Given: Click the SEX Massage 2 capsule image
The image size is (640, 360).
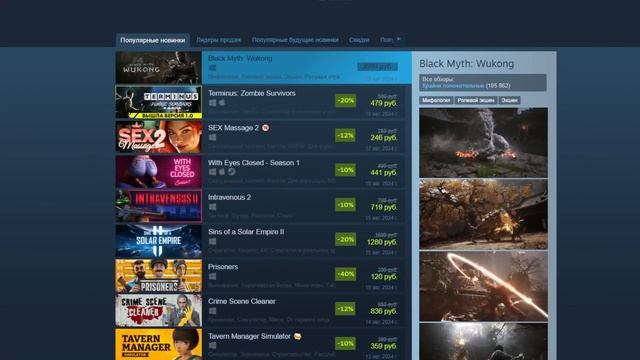Looking at the screenshot, I should click(158, 137).
